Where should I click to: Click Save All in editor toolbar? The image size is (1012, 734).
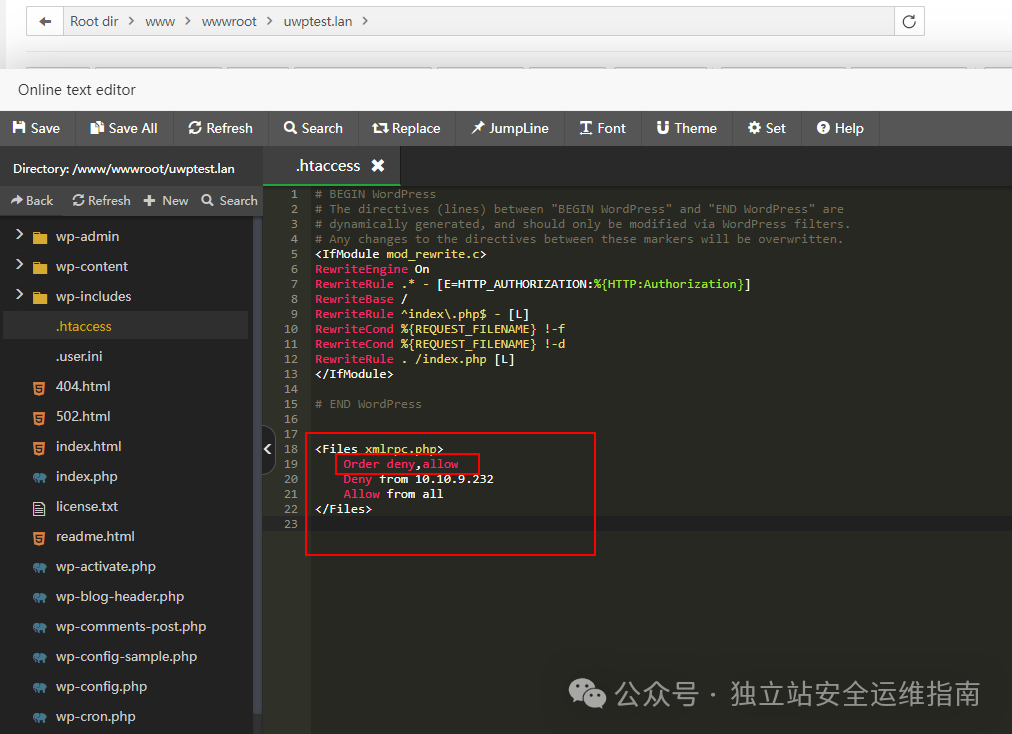point(124,128)
